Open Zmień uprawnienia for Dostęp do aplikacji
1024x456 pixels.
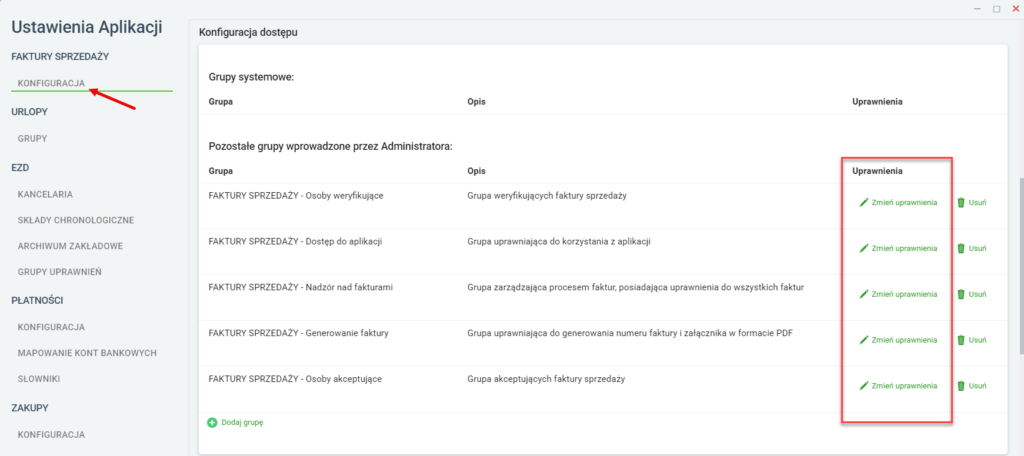(x=899, y=248)
